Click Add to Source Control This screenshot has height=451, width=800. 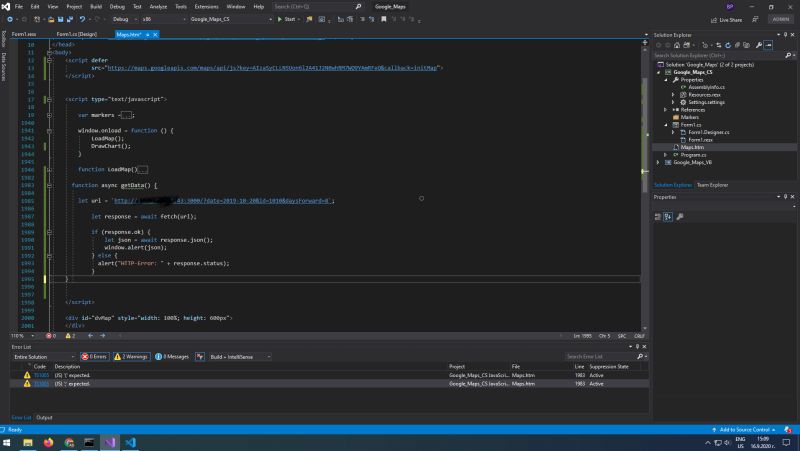pyautogui.click(x=744, y=430)
